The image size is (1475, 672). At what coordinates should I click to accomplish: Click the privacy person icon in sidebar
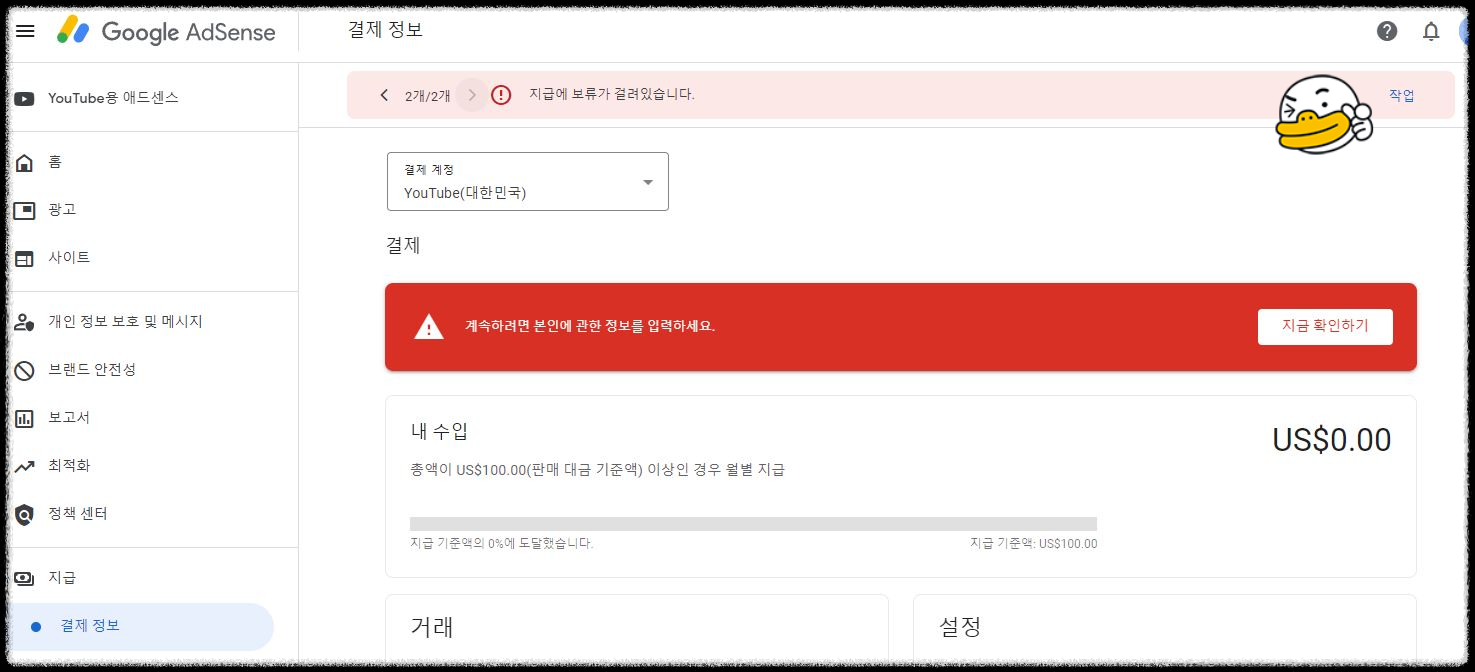tap(25, 322)
